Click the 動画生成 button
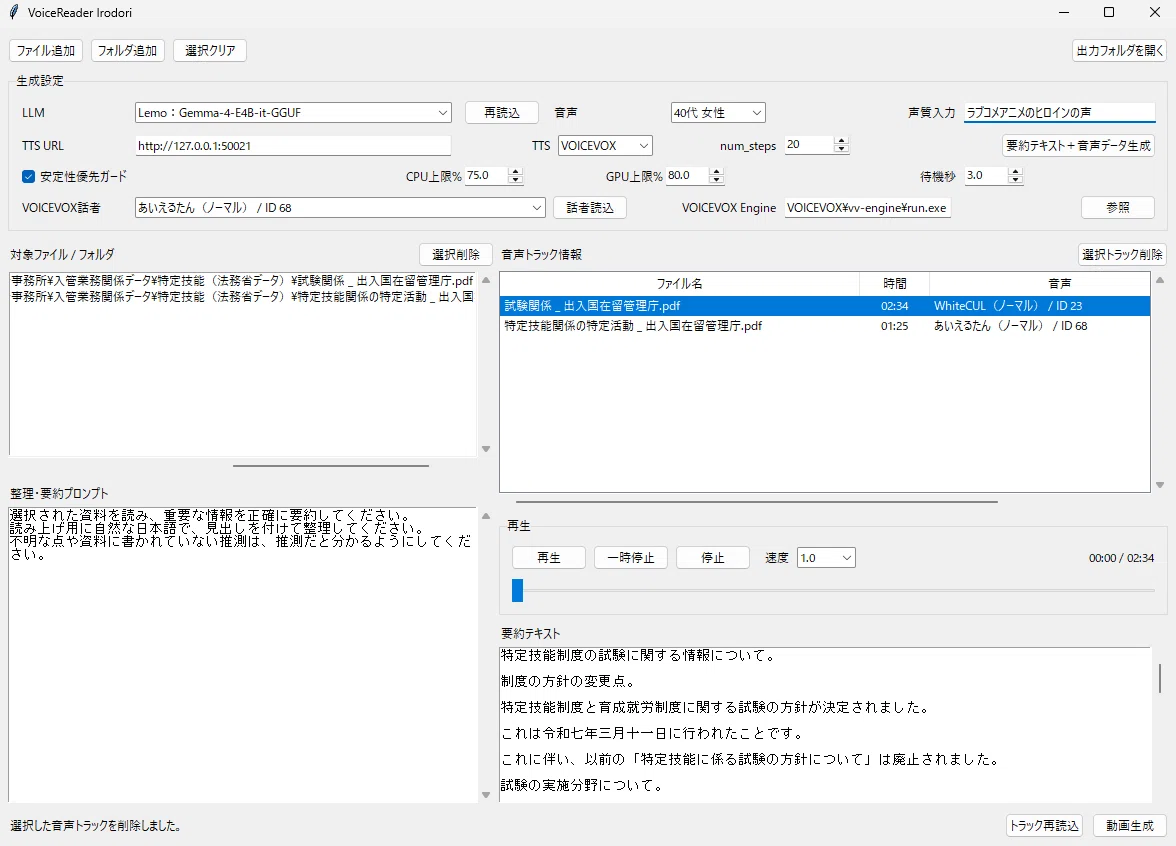 click(1130, 826)
